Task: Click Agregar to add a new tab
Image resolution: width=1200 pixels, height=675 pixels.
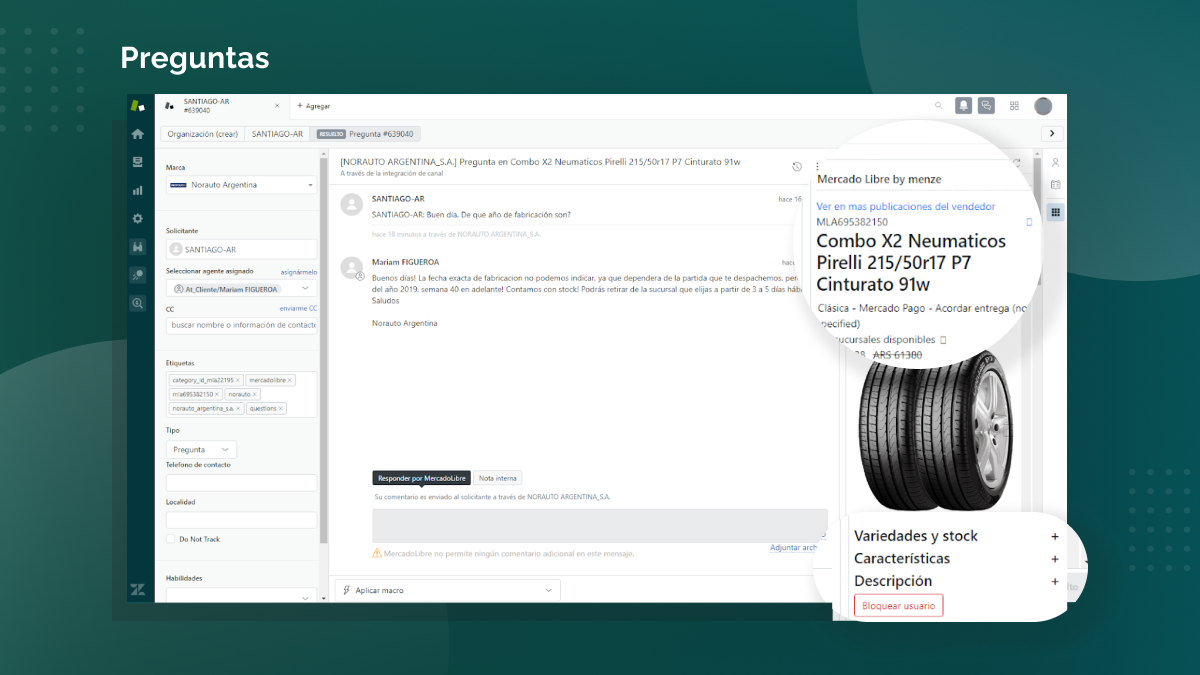Action: coord(313,106)
